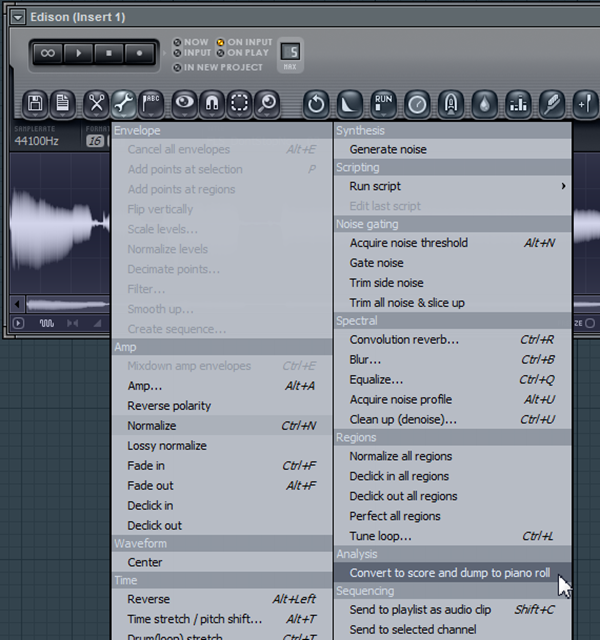Image resolution: width=600 pixels, height=640 pixels.
Task: Open the Edison title bar dropdown arrow
Action: tap(17, 17)
